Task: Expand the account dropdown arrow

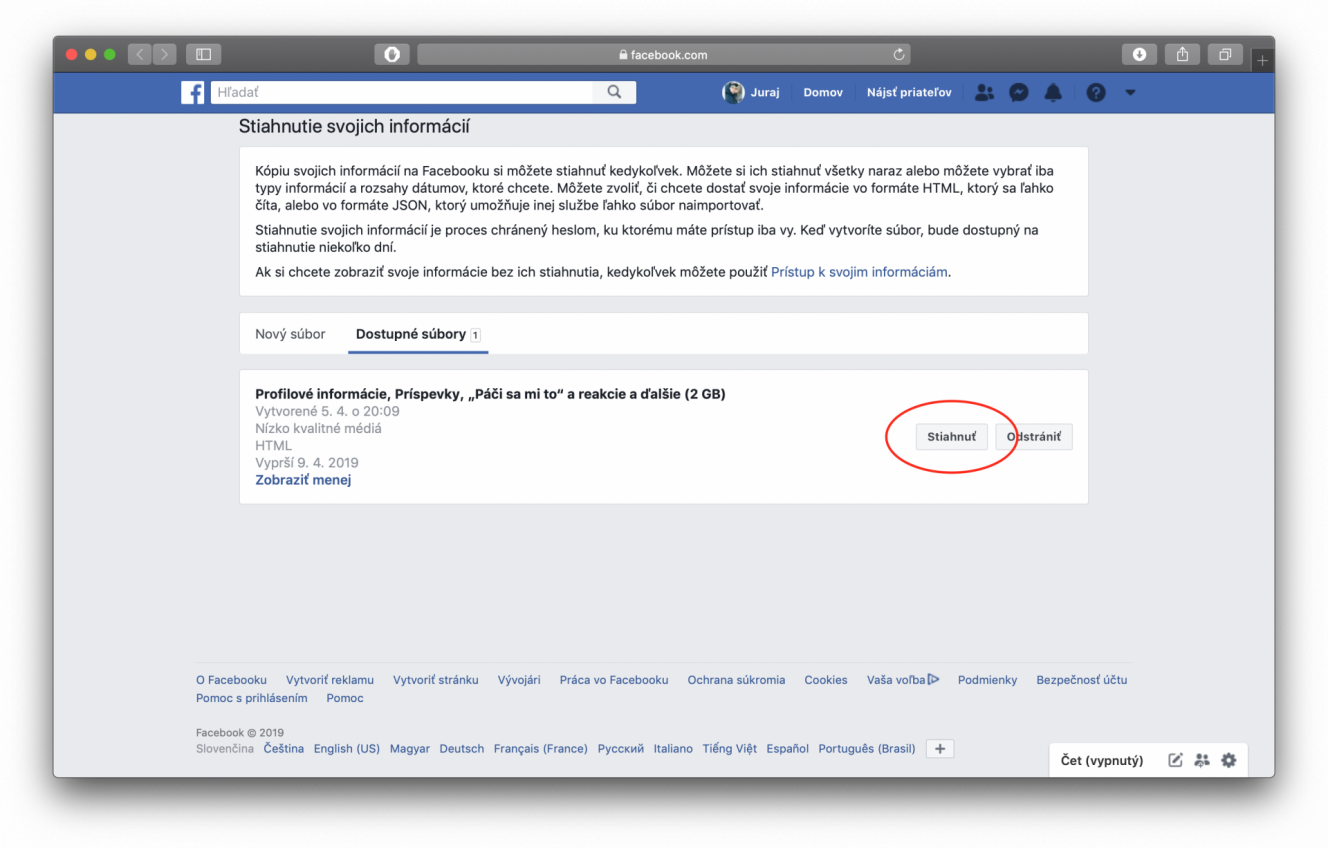Action: click(1130, 92)
